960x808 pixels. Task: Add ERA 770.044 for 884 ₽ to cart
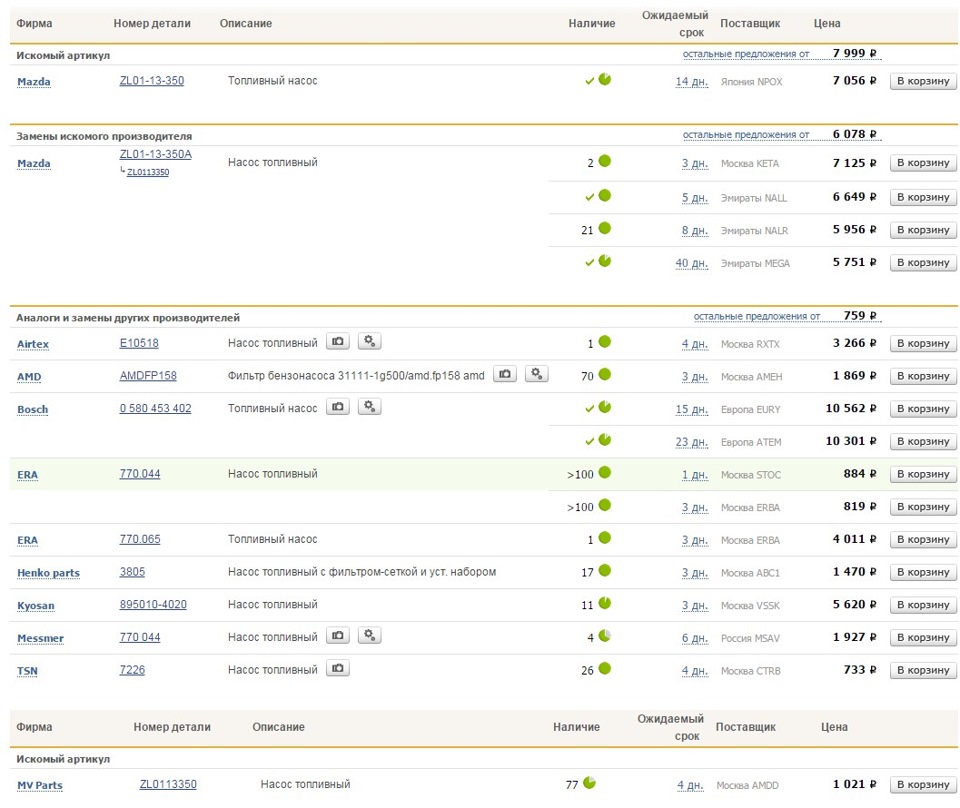pos(923,475)
